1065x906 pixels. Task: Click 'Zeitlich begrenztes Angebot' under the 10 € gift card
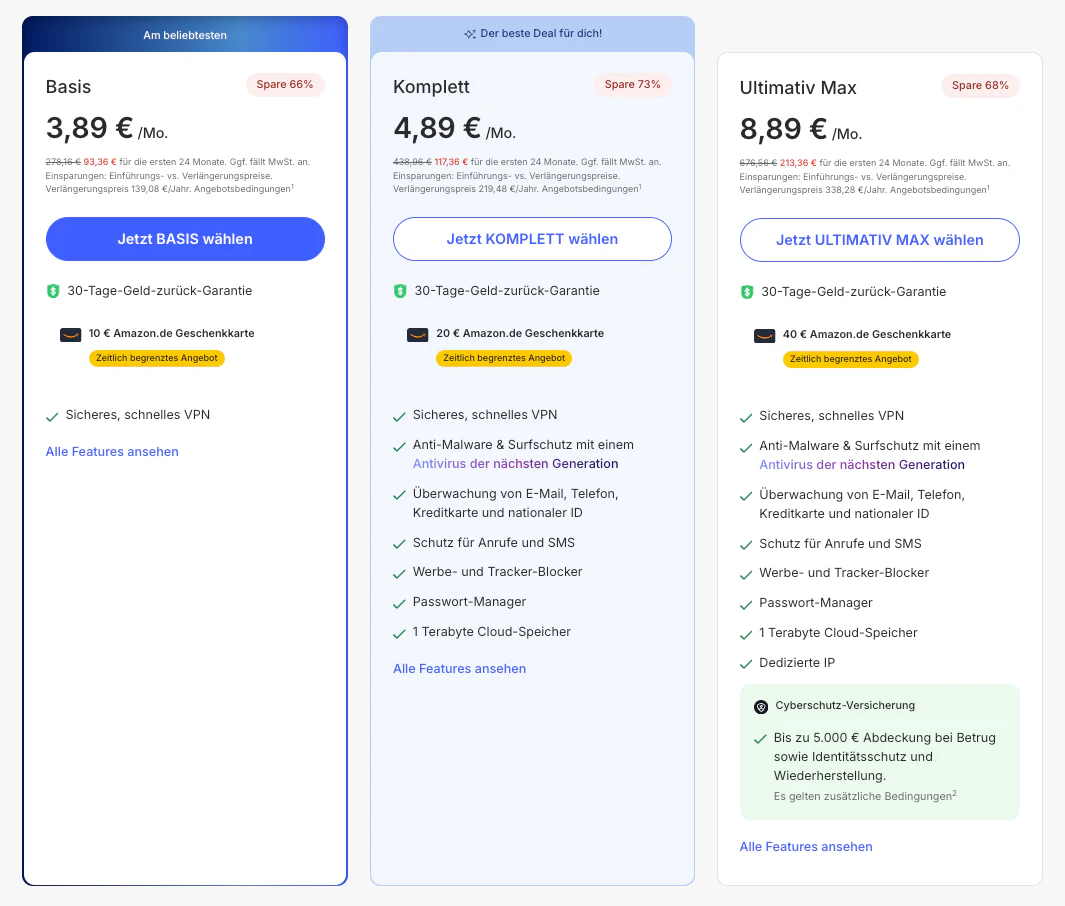pos(157,358)
